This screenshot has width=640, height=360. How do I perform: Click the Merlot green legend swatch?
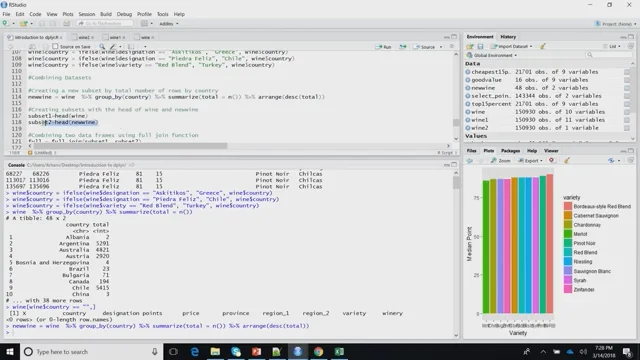(568, 234)
